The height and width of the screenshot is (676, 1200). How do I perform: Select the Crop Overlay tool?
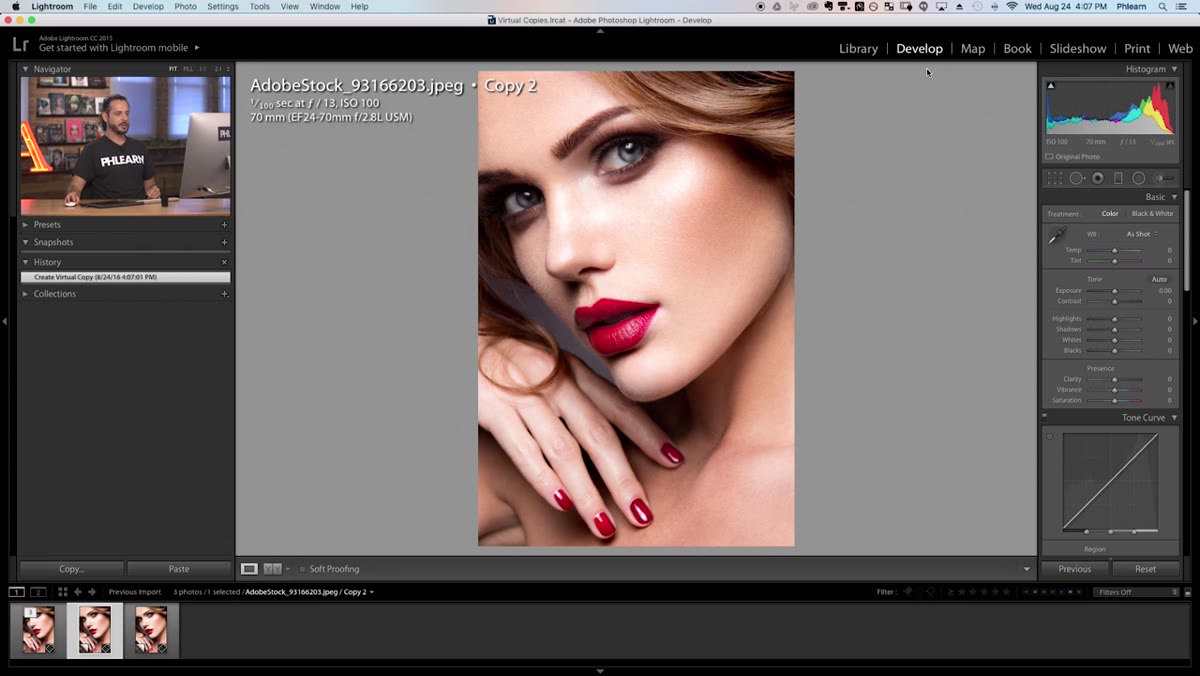point(1054,178)
